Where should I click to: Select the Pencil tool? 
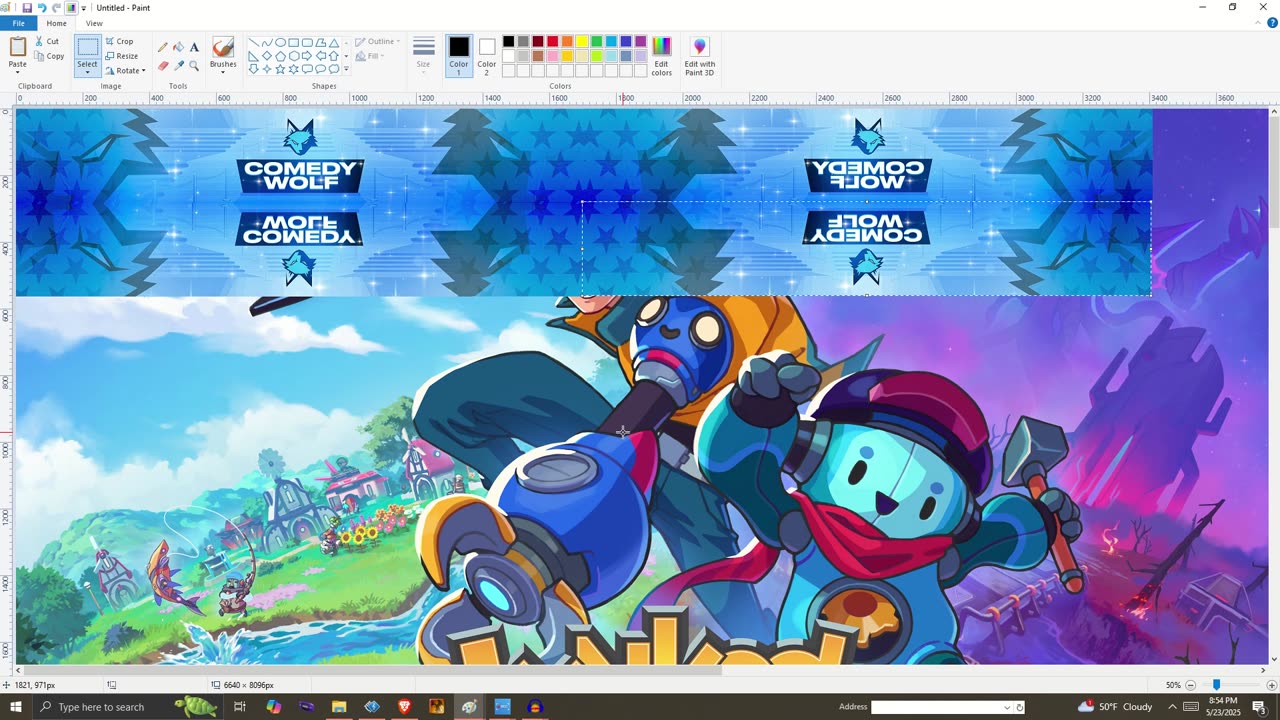click(163, 47)
